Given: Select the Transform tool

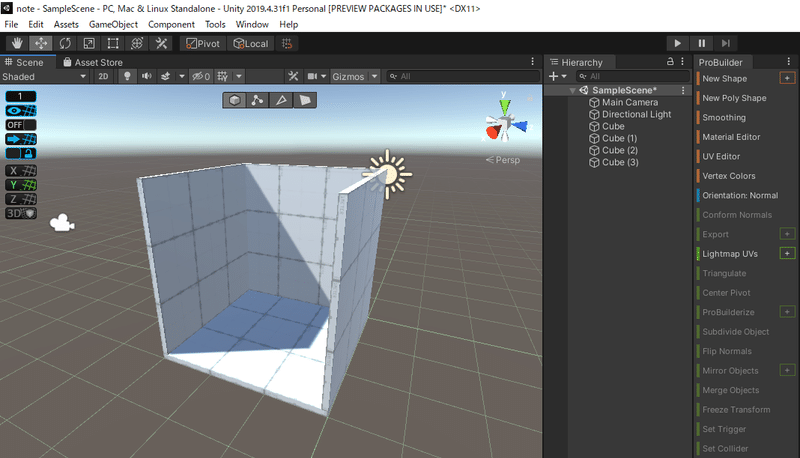Looking at the screenshot, I should click(137, 43).
